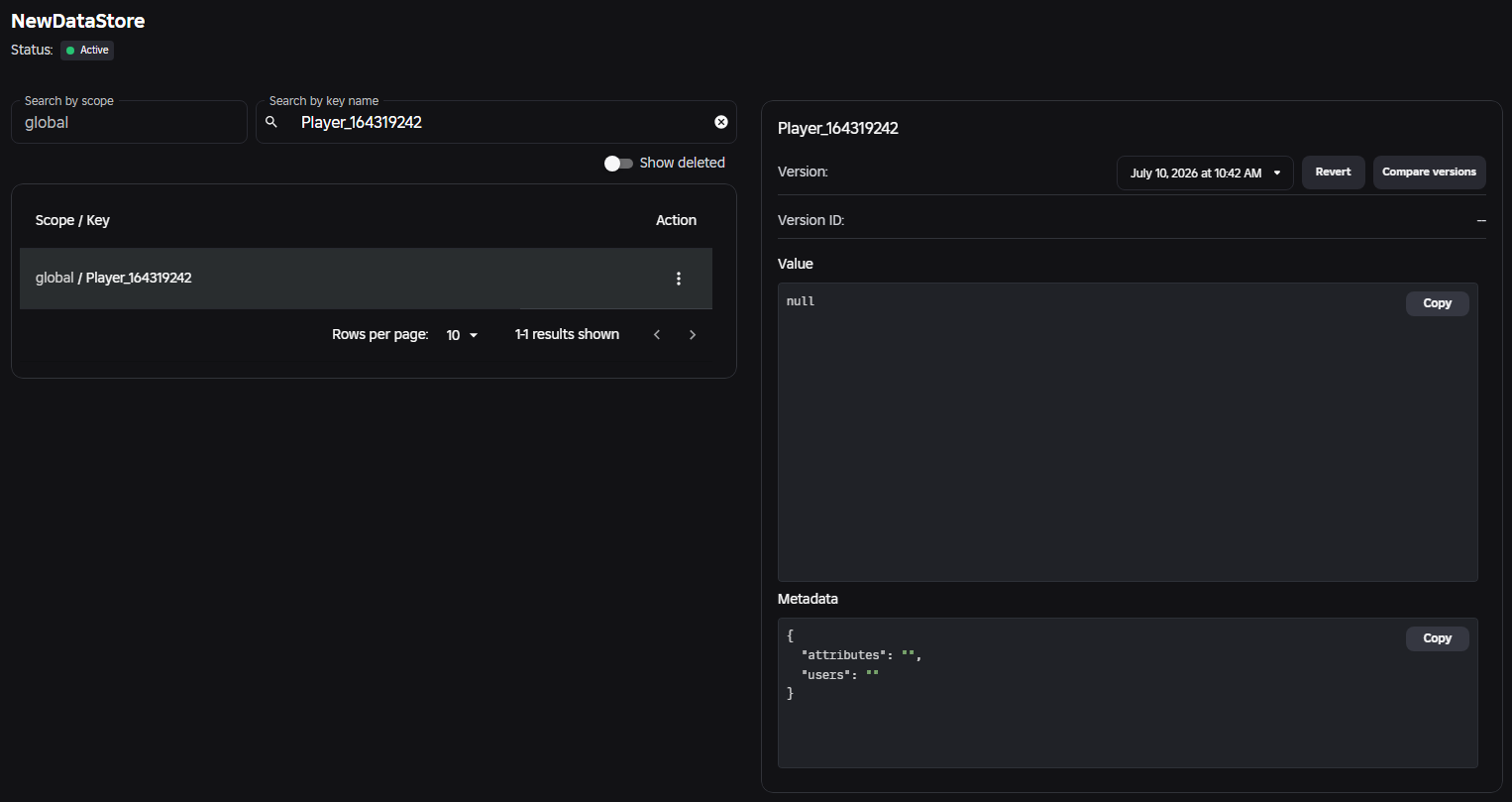Copy the Value contents

click(1437, 303)
